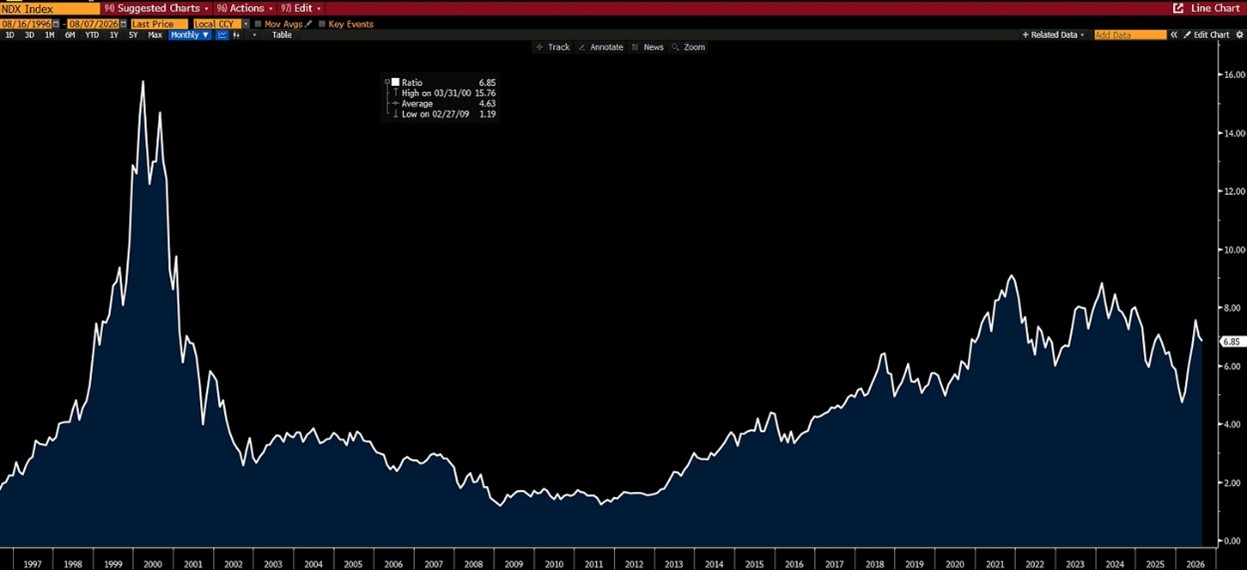Click the 2000 x-axis year label
Screen dimensions: 1247x570
click(153, 564)
